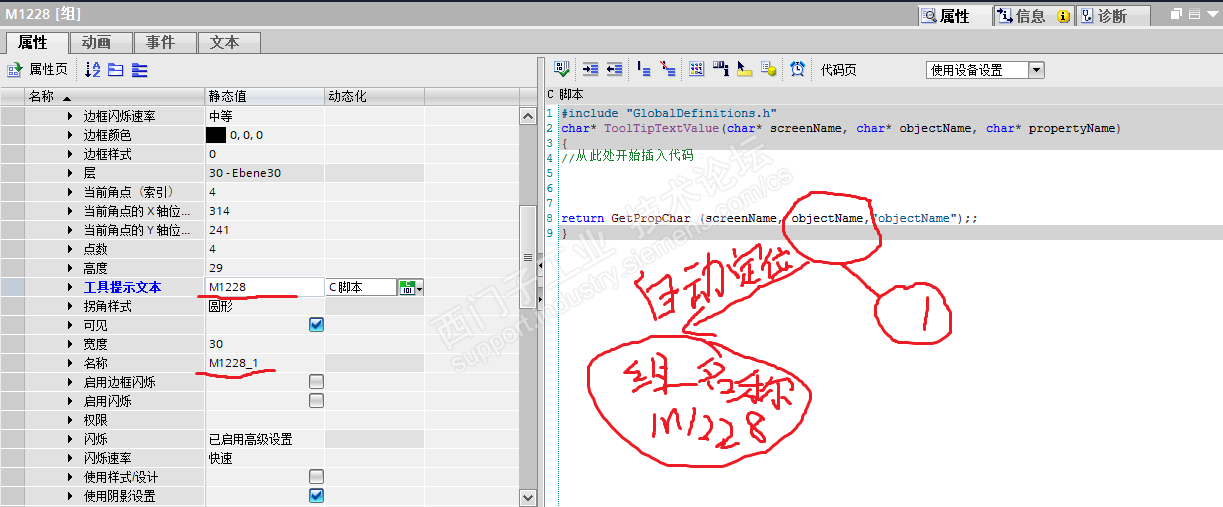The image size is (1223, 507).
Task: Click the object info icon in script toolbar
Action: tap(720, 69)
